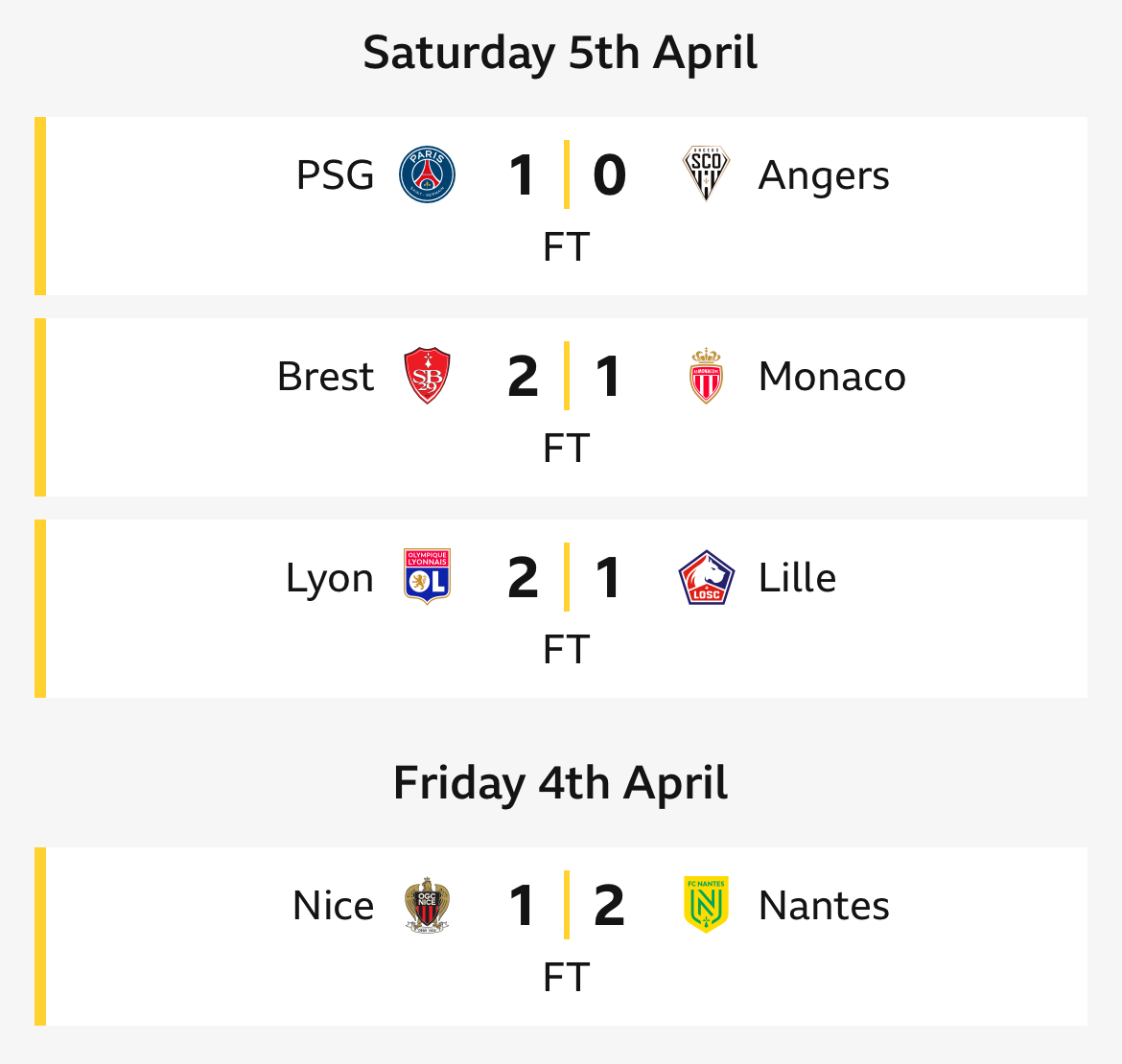Open the Lille team name link
Viewport: 1122px width, 1064px height.
tap(797, 577)
